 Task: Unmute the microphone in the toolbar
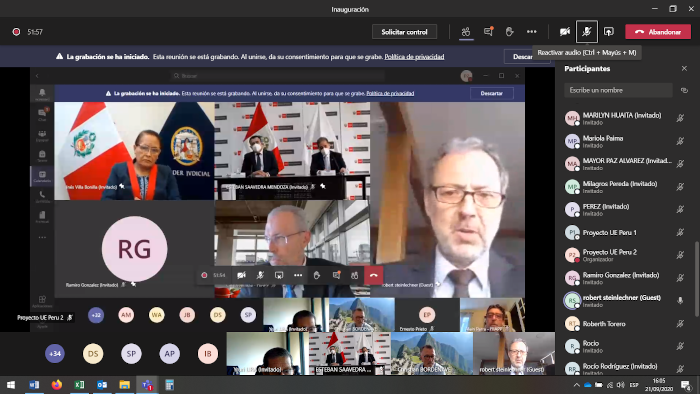587,32
